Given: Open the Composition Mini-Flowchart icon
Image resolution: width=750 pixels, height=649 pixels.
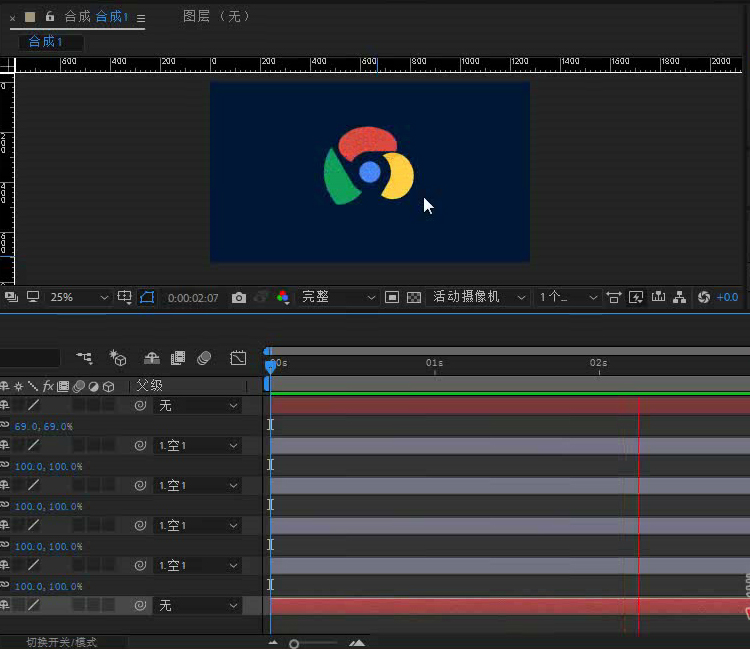Looking at the screenshot, I should (84, 358).
